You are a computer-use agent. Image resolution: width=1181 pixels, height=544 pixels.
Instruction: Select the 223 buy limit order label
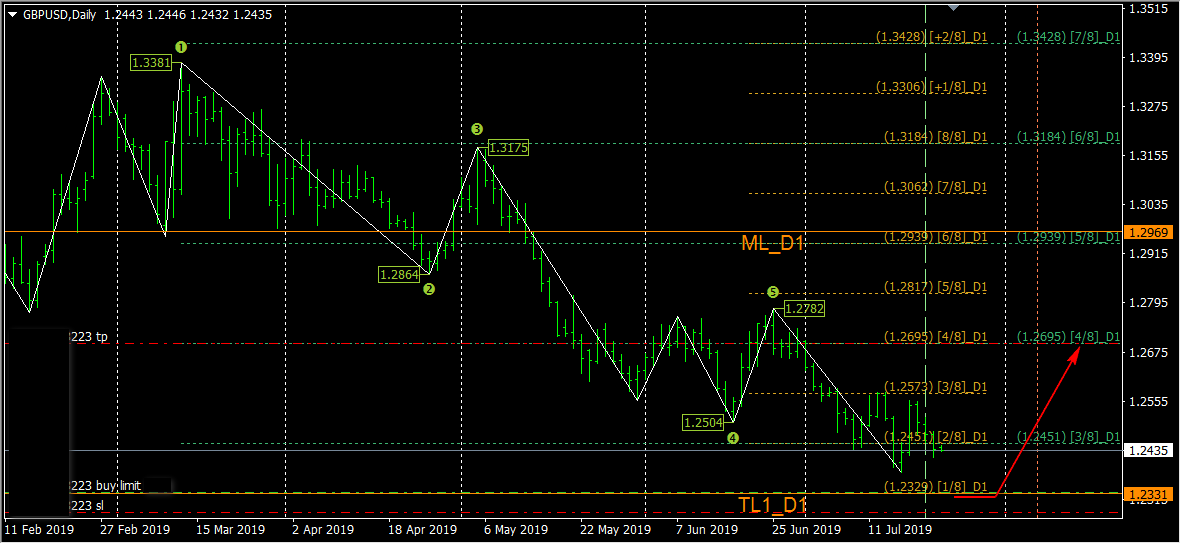(106, 485)
